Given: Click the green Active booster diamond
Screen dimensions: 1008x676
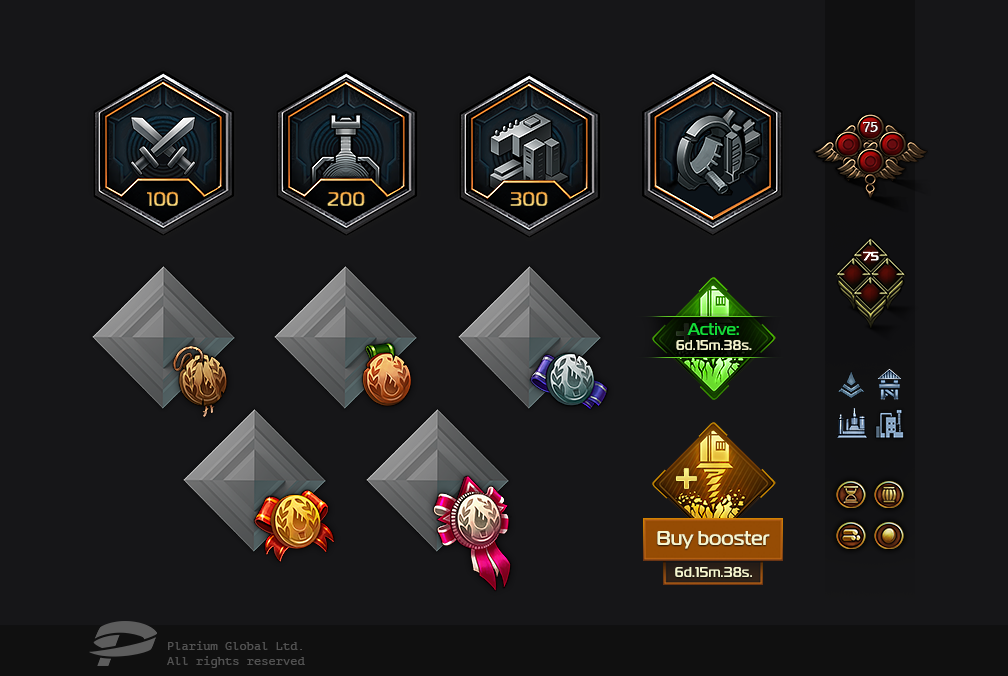Looking at the screenshot, I should click(713, 338).
